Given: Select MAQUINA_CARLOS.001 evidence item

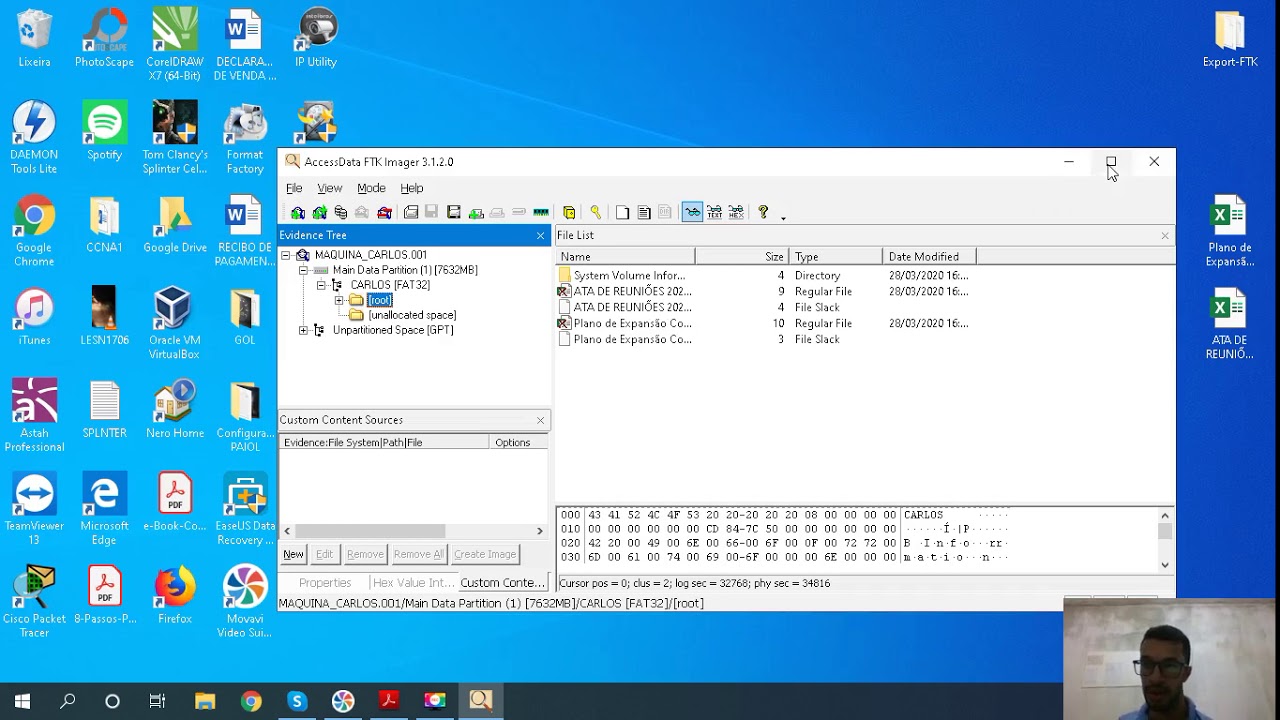Looking at the screenshot, I should (371, 255).
